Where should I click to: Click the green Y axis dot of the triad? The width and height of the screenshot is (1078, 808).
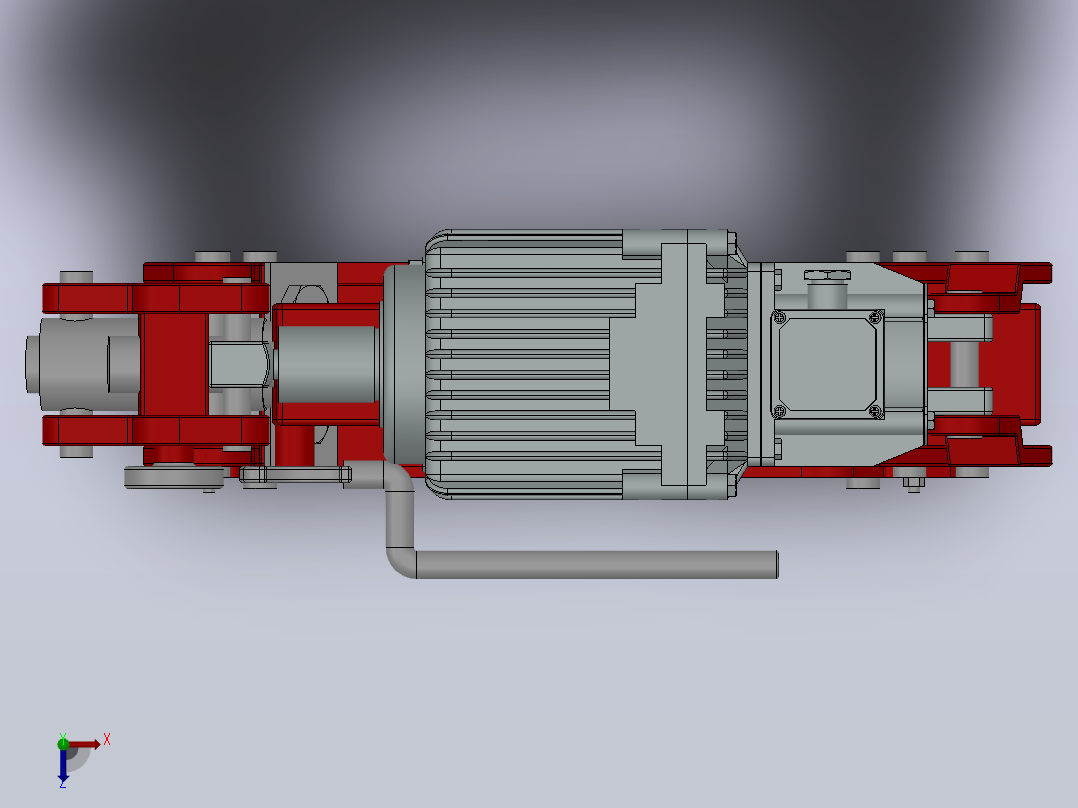tap(63, 744)
